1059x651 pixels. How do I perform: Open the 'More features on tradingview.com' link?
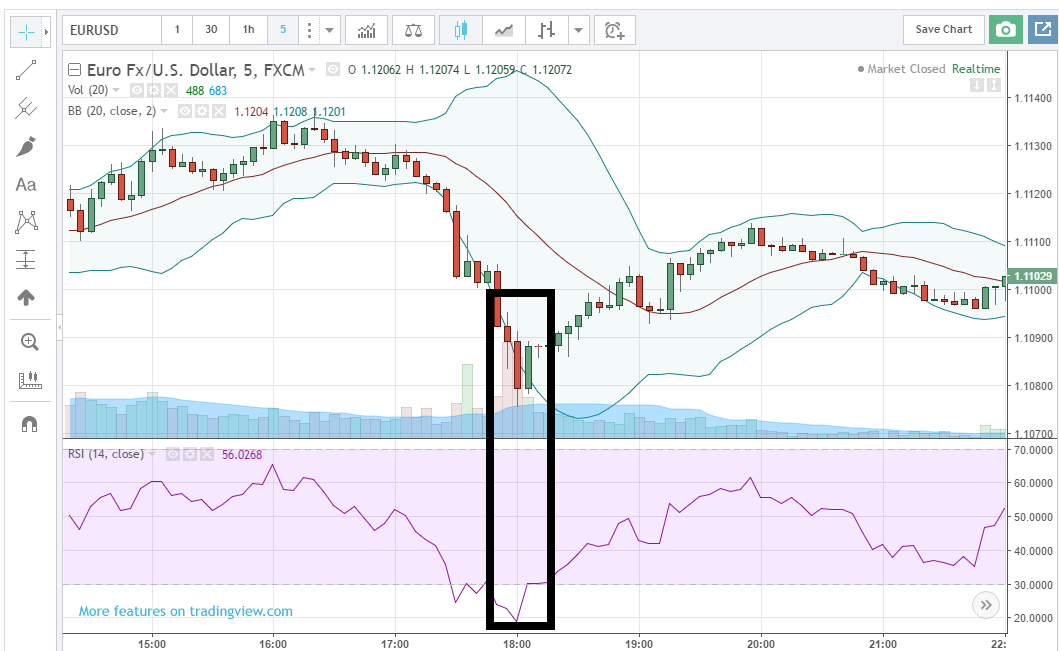[x=186, y=611]
